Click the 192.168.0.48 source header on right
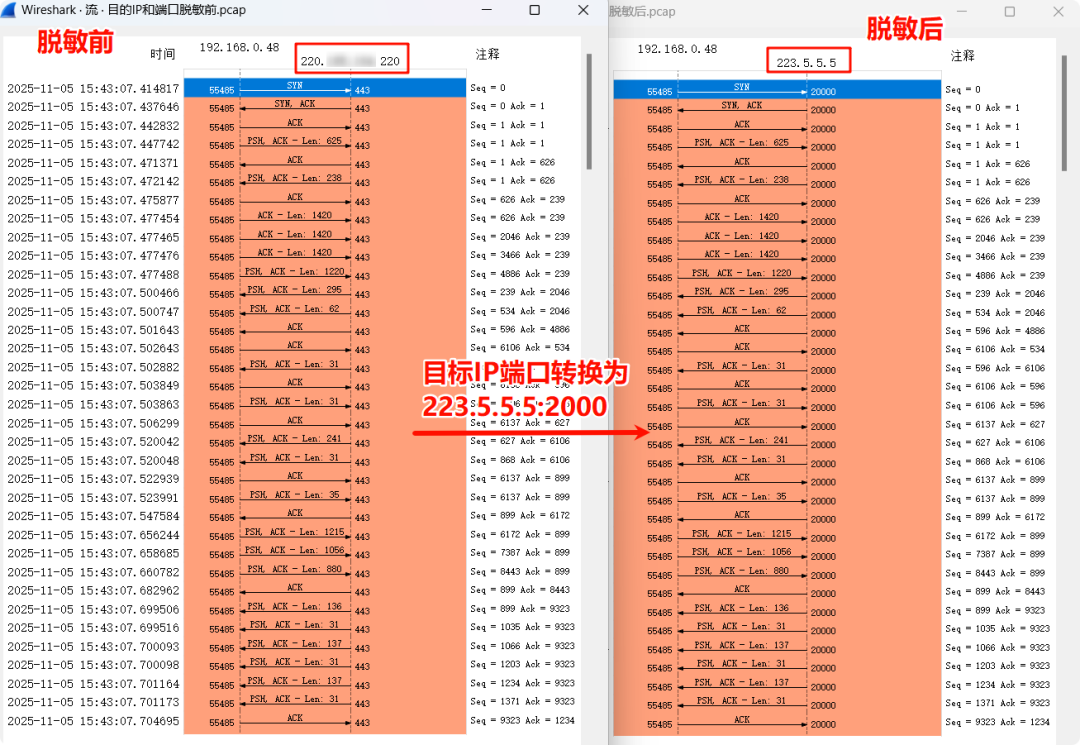This screenshot has height=745, width=1080. [677, 50]
